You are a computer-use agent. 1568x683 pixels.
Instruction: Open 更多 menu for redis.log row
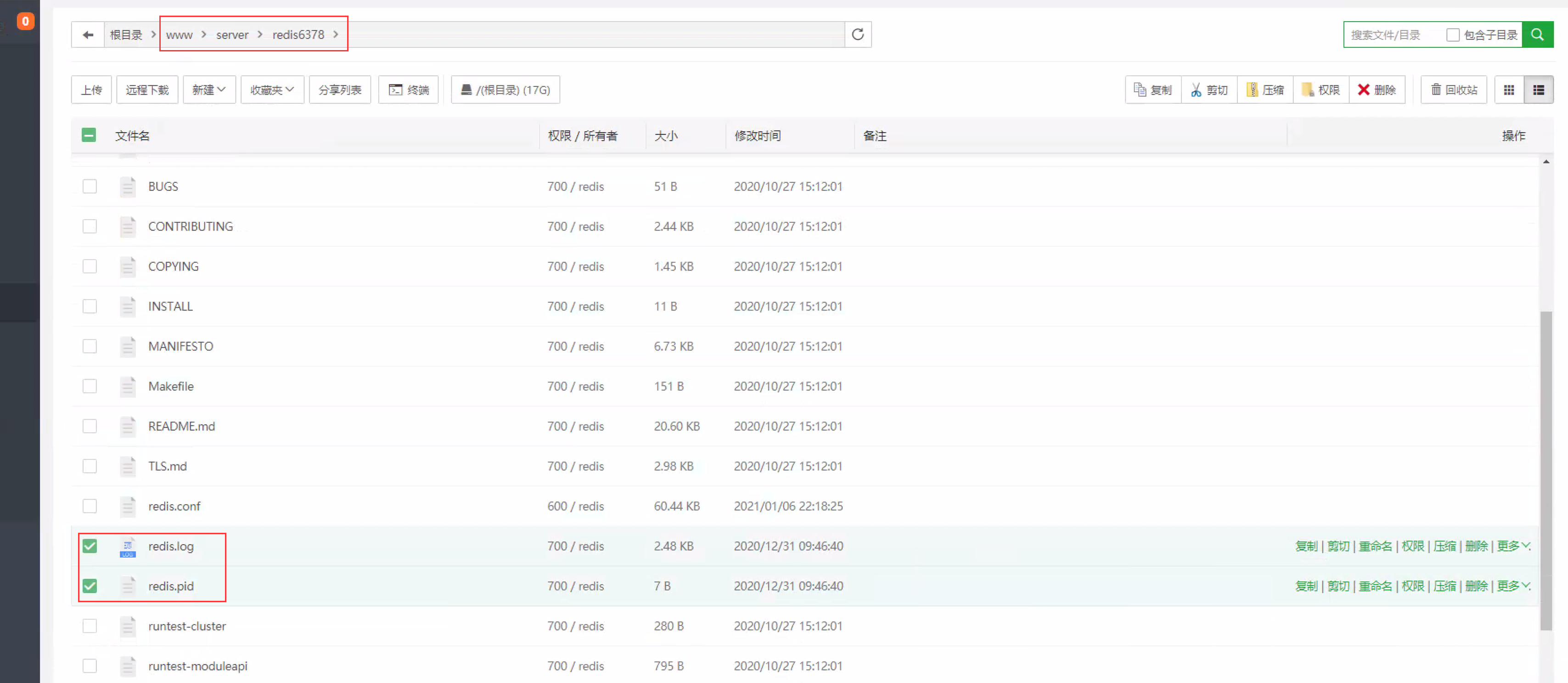pos(1513,546)
